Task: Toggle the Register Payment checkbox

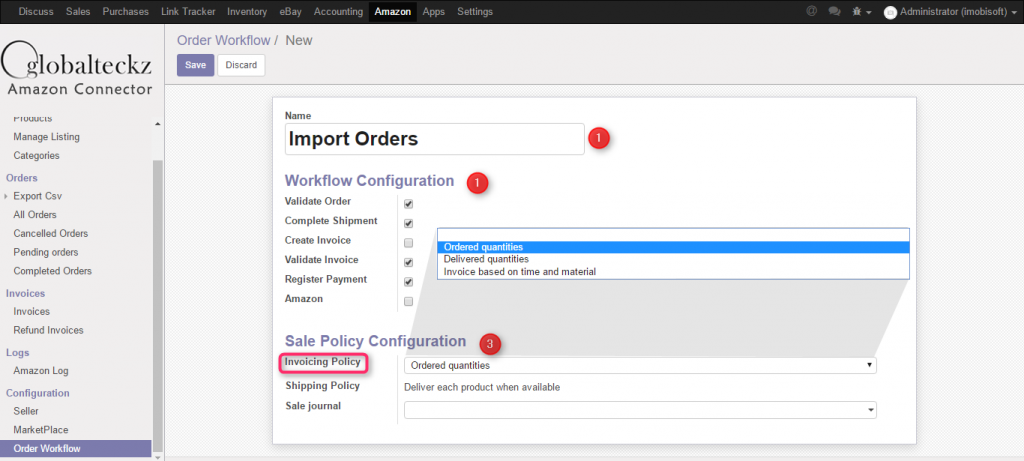Action: [408, 282]
